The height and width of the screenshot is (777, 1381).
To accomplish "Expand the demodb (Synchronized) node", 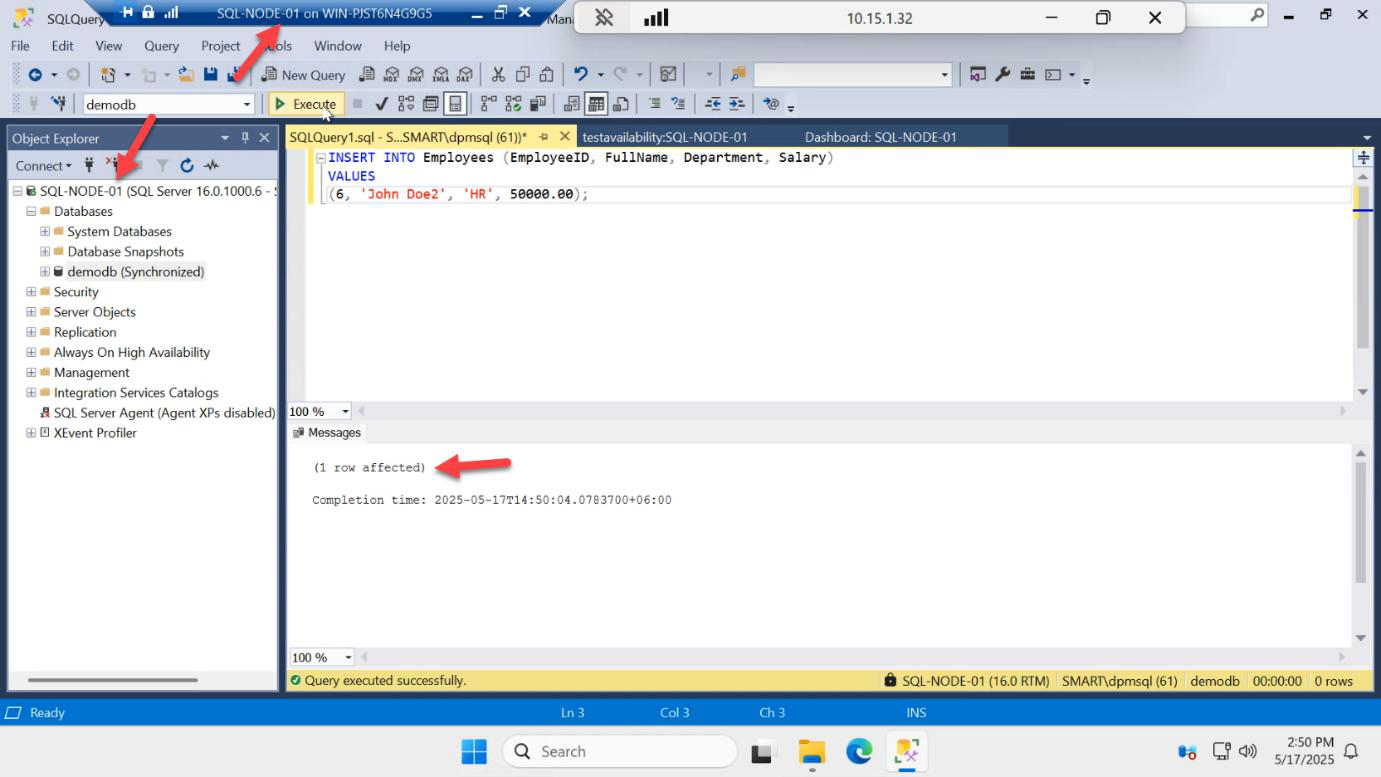I will tap(45, 271).
